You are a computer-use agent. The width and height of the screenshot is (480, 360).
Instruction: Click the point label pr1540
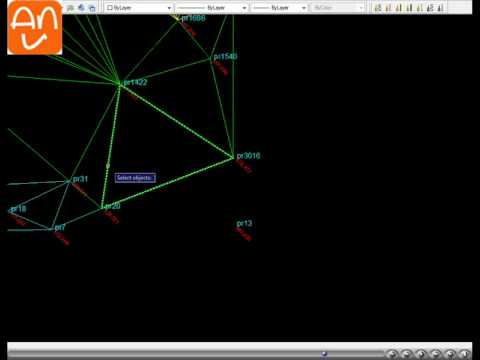click(x=225, y=56)
